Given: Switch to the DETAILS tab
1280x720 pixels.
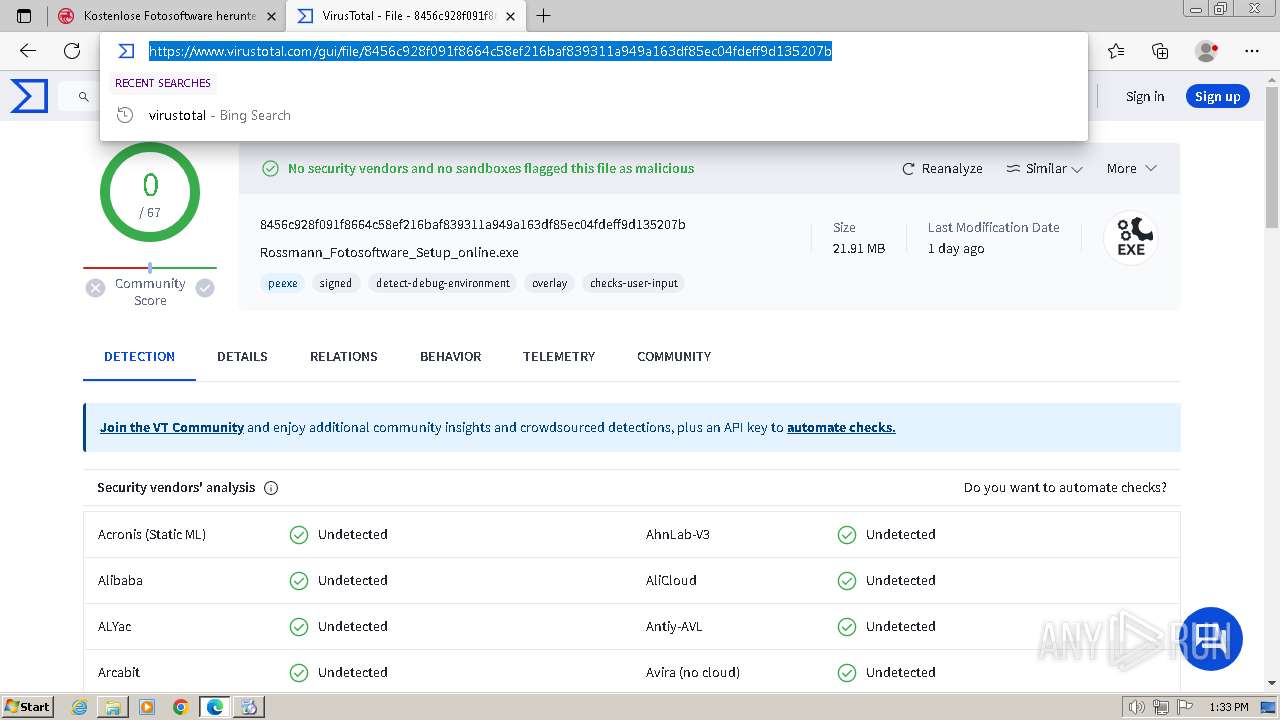Looking at the screenshot, I should (242, 357).
